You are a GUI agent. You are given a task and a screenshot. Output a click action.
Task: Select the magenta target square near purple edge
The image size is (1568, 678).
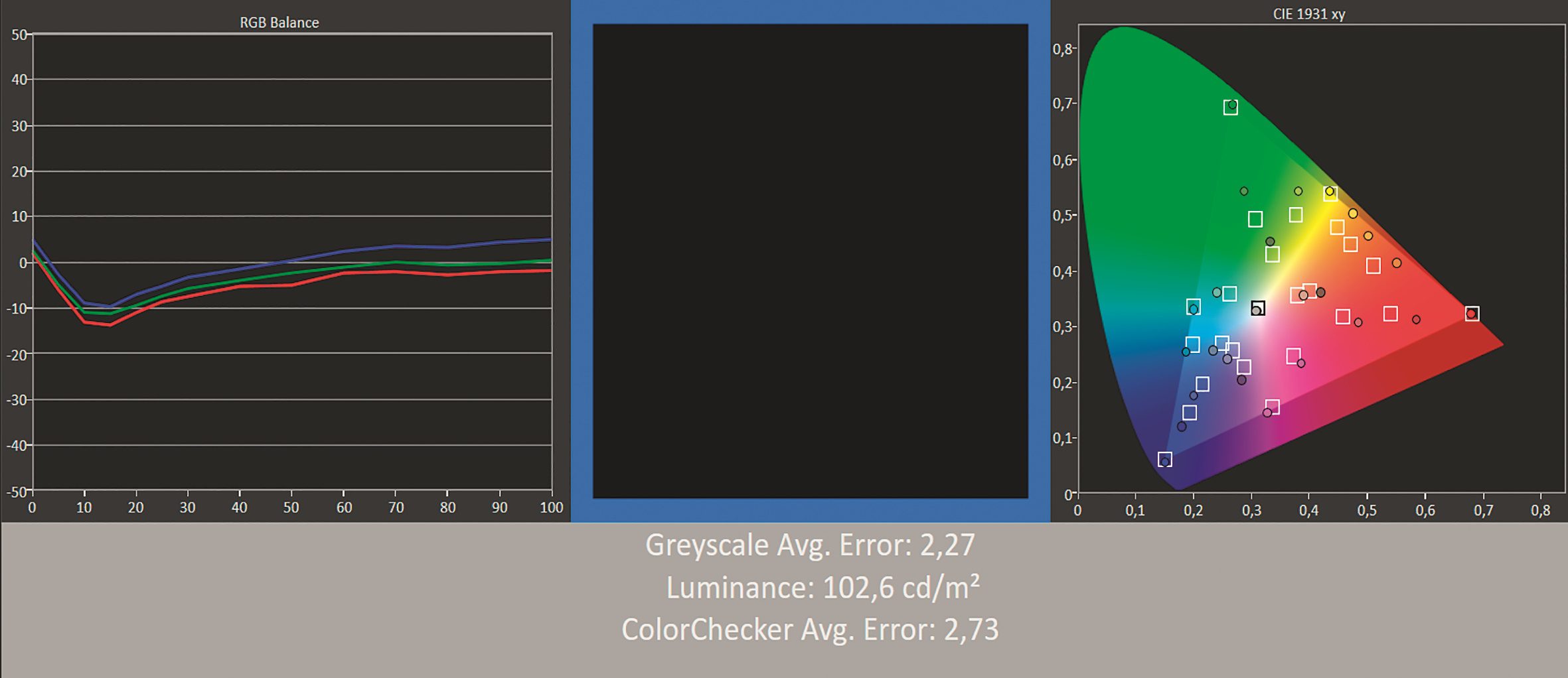tap(1272, 407)
